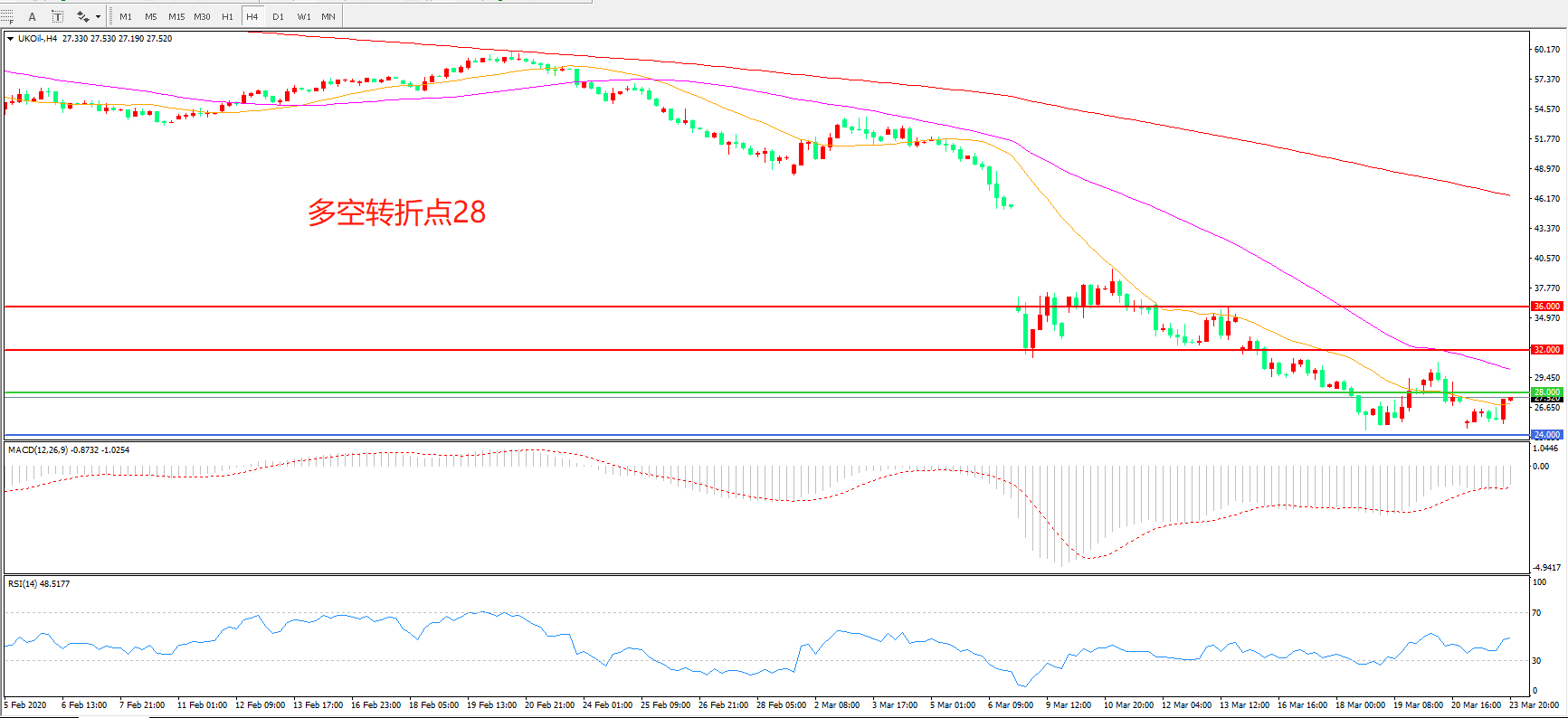Click the red 36.000 price level label

coord(1546,307)
